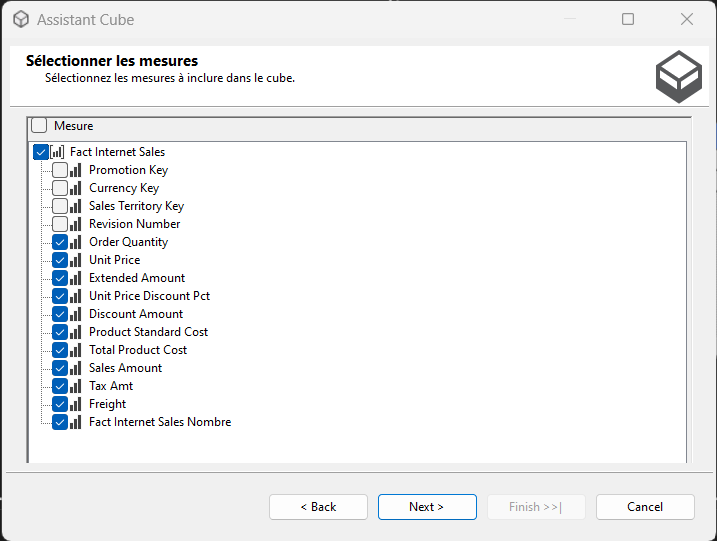Uncheck the Fact Internet Sales group checkbox

coord(41,152)
